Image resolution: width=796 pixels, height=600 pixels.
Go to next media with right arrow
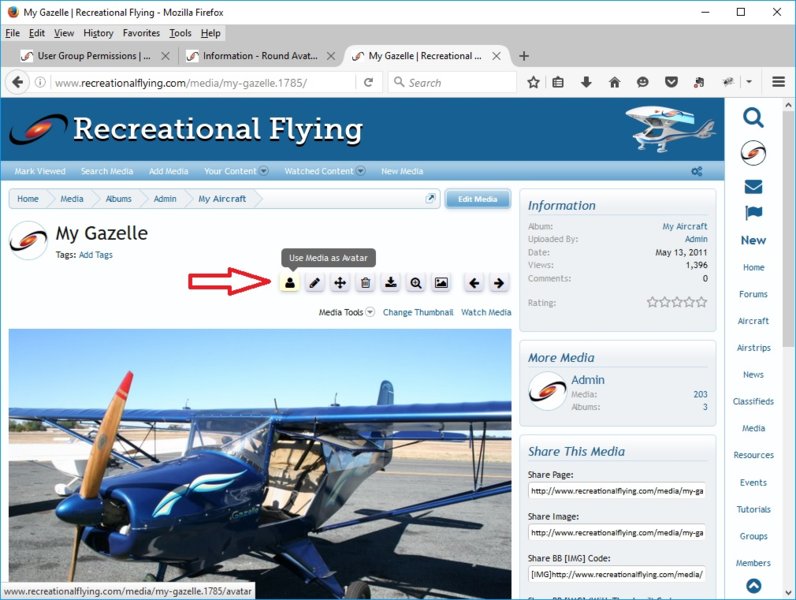click(x=499, y=283)
